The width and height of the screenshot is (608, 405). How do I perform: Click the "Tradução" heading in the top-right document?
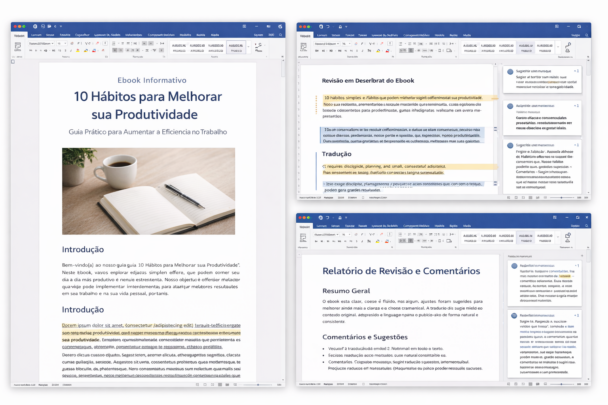pyautogui.click(x=339, y=154)
